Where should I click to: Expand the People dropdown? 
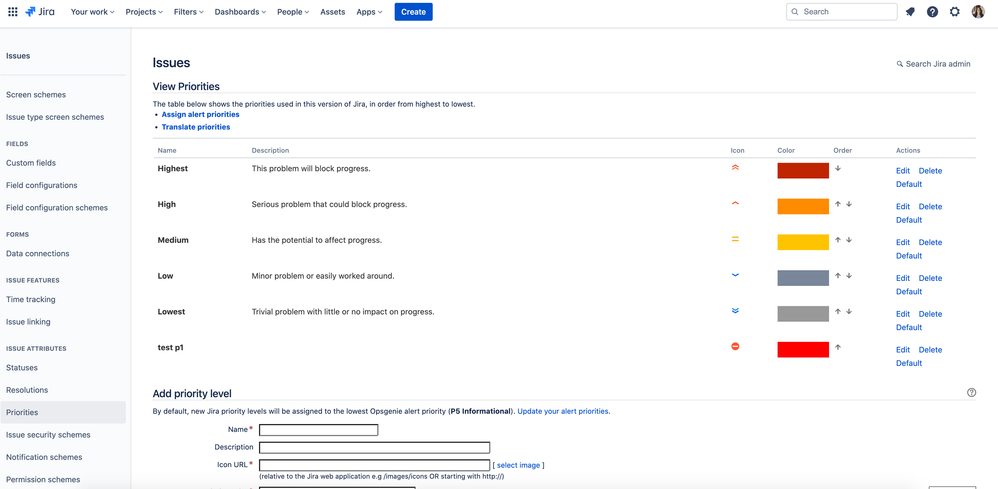[x=293, y=11]
